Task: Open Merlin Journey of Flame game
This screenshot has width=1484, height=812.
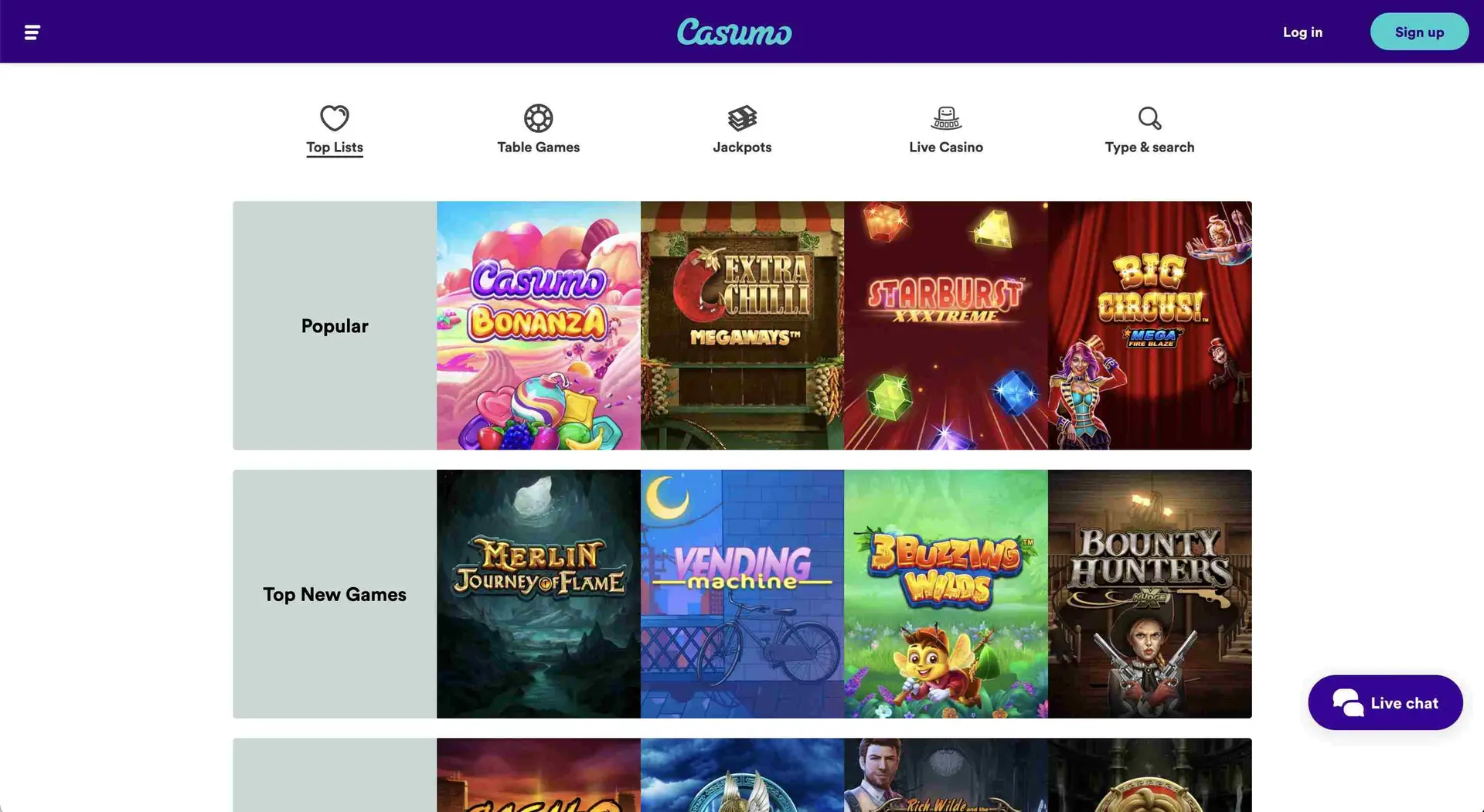Action: 539,593
